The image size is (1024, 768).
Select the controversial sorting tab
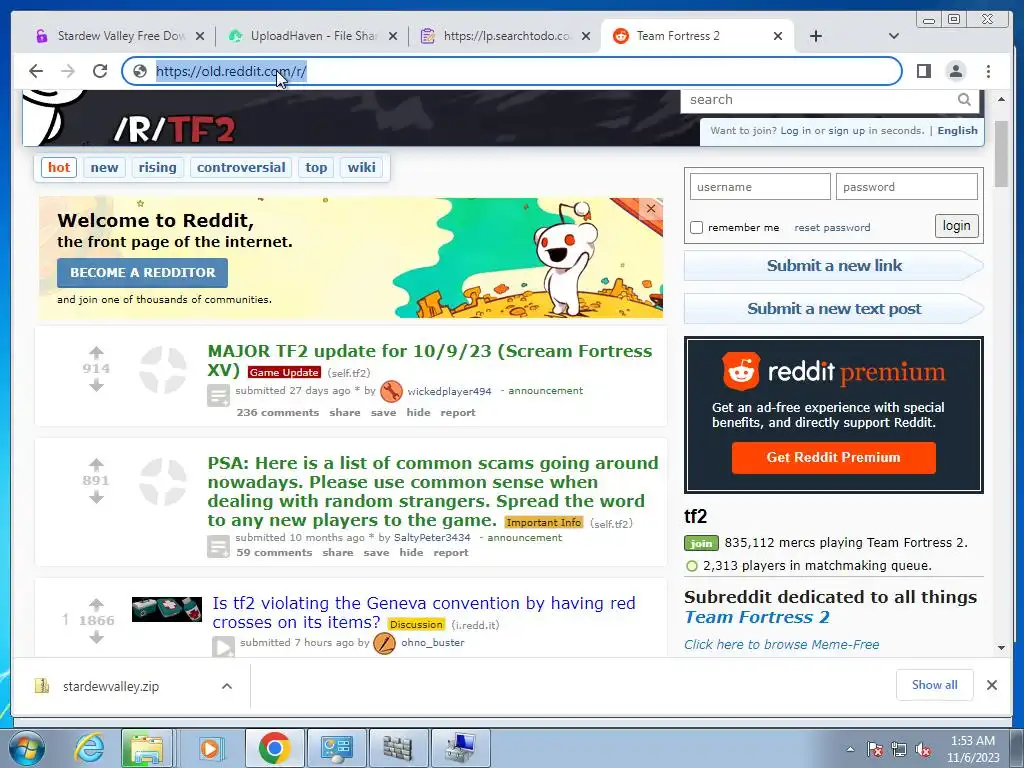241,167
